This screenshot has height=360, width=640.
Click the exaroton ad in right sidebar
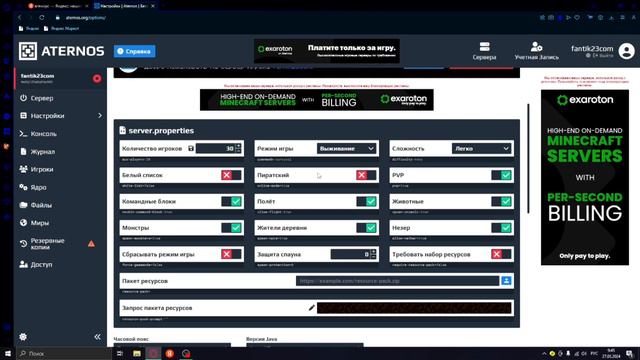584,178
